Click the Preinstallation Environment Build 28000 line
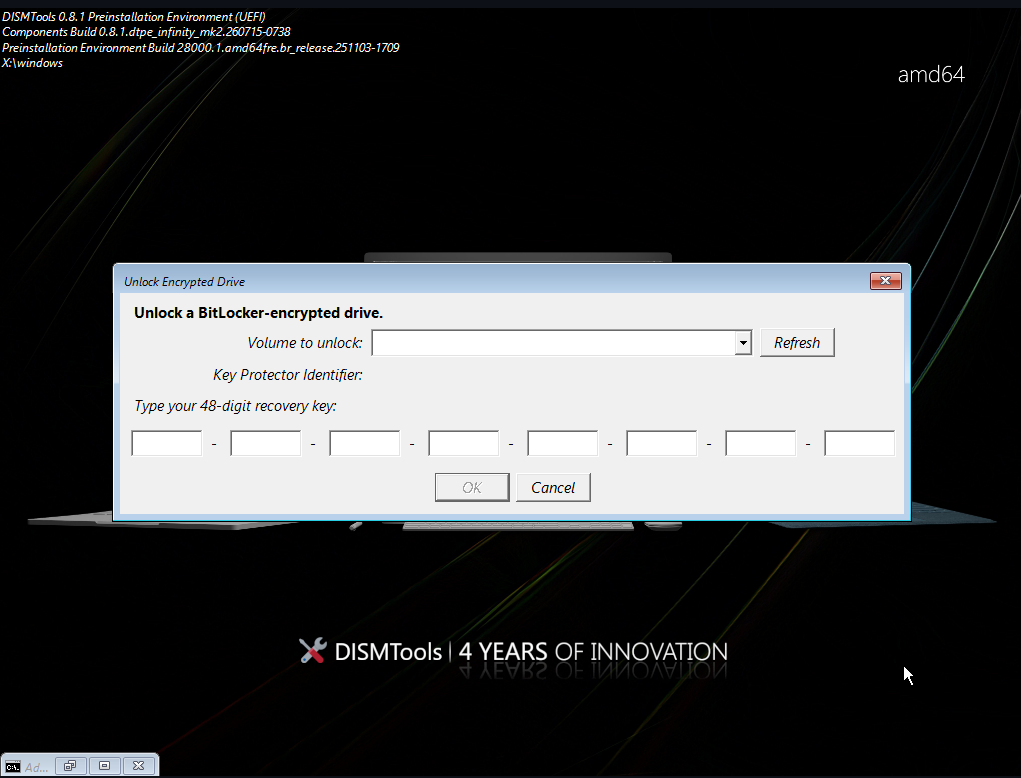Viewport: 1021px width, 778px height. coord(201,48)
